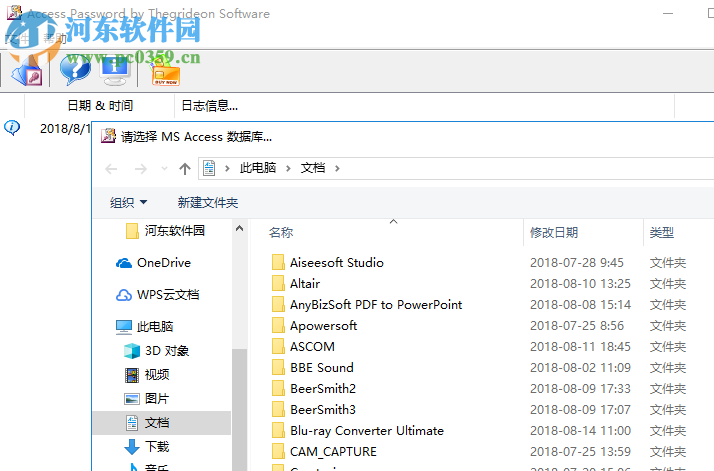Select 文档 in the navigation pane

[x=162, y=423]
